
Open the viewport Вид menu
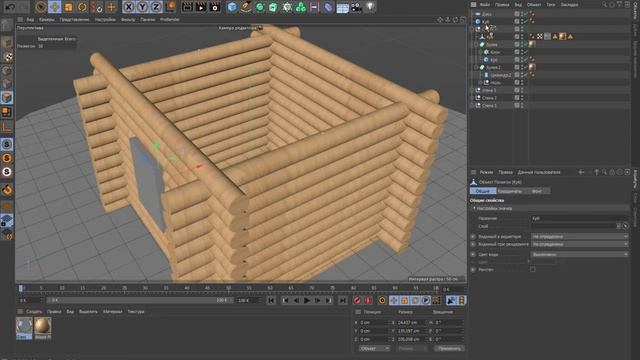[x=31, y=19]
